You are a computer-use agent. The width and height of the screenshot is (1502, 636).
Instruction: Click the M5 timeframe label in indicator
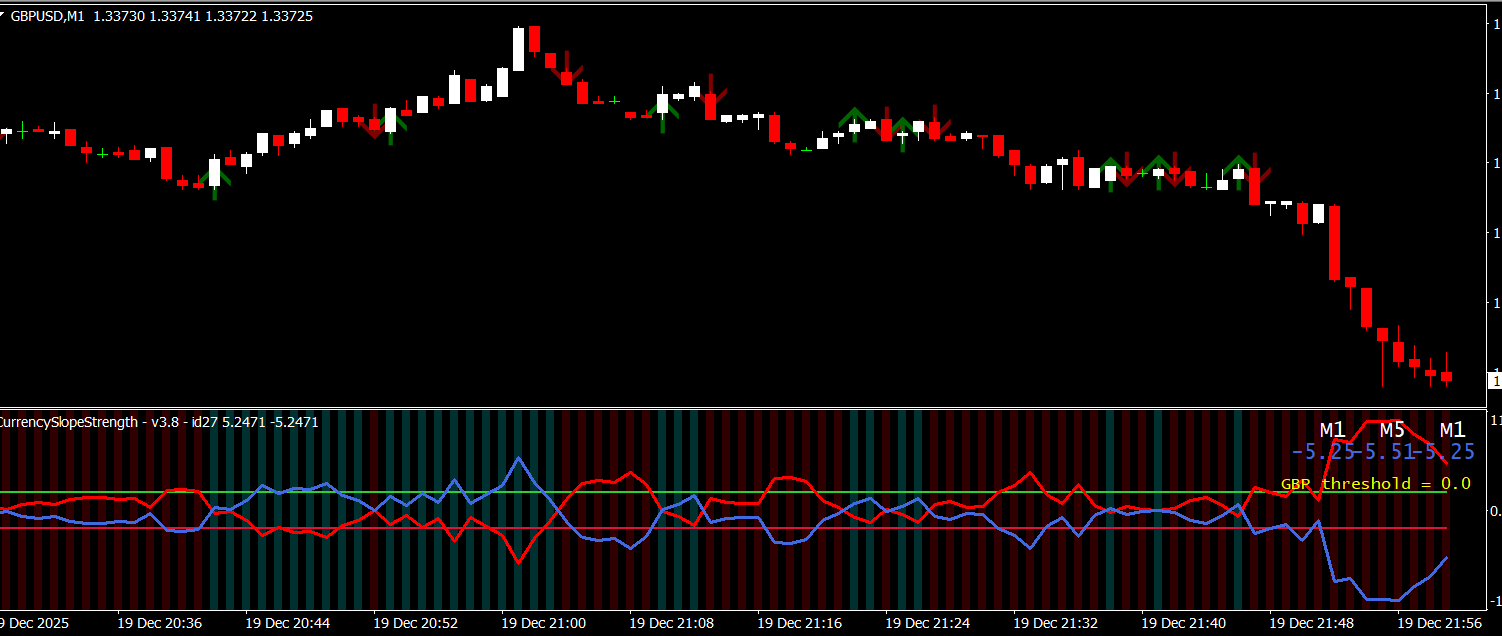point(1392,430)
